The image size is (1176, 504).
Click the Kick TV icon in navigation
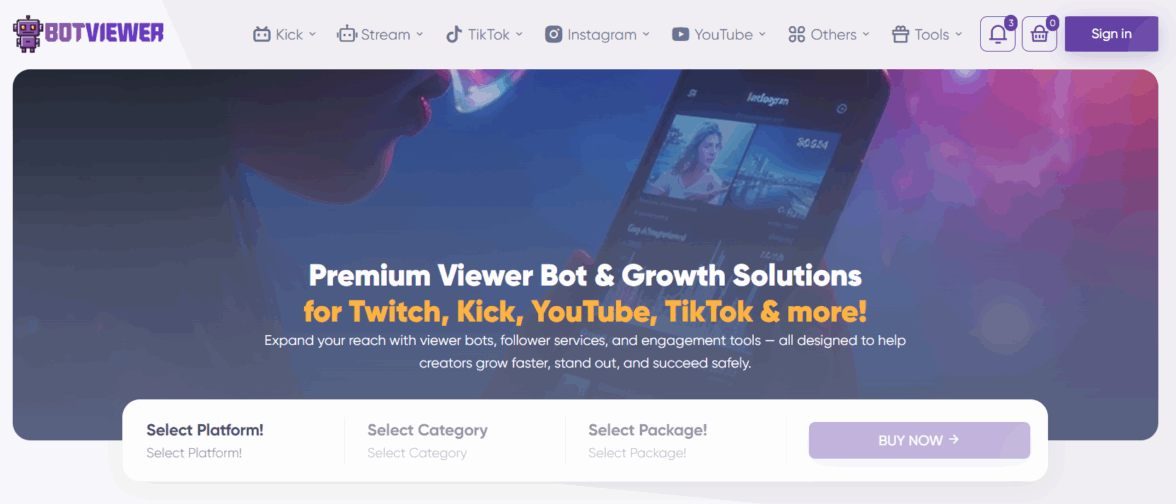262,34
